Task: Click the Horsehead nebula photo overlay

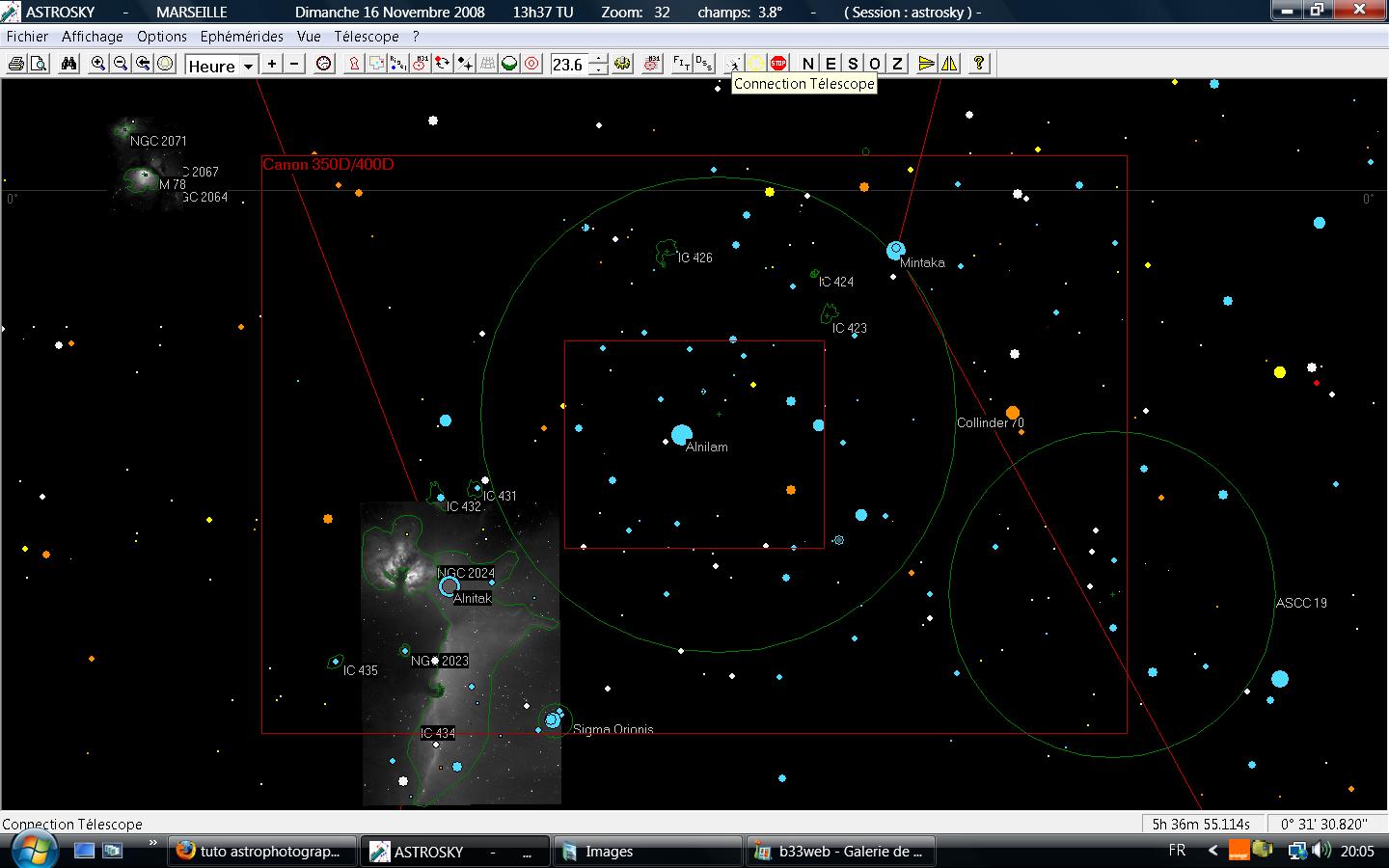Action: tap(461, 654)
